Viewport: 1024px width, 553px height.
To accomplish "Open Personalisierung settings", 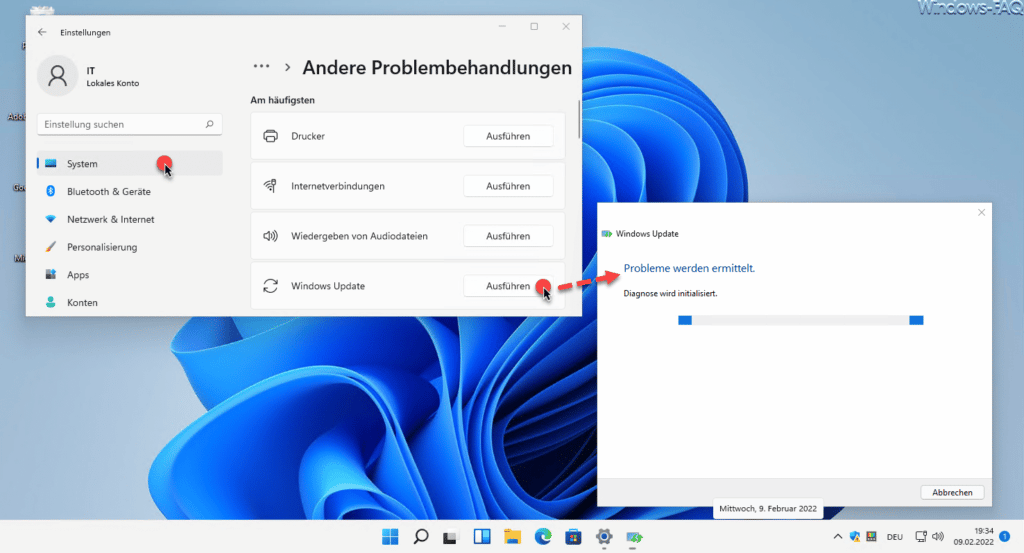I will pyautogui.click(x=129, y=247).
